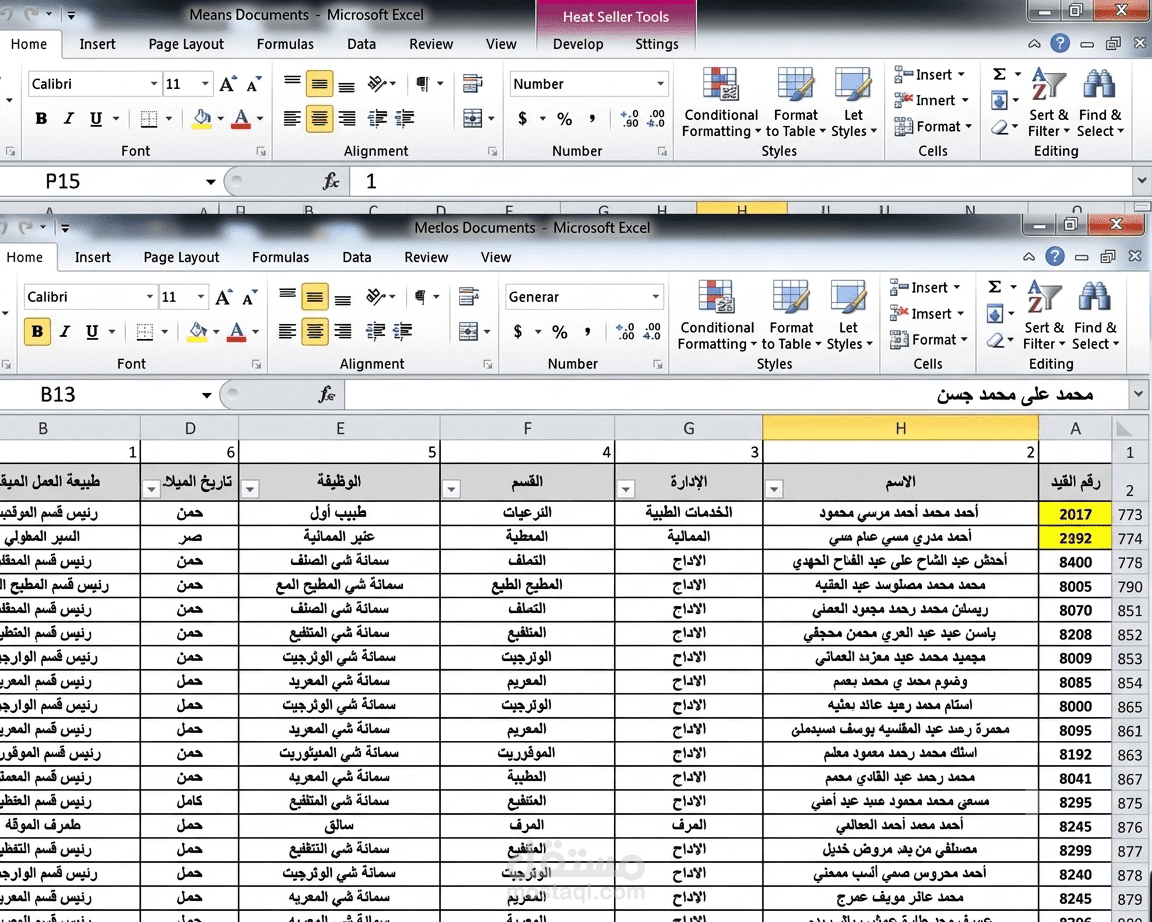Click back window formula bar showing 1

pos(740,181)
